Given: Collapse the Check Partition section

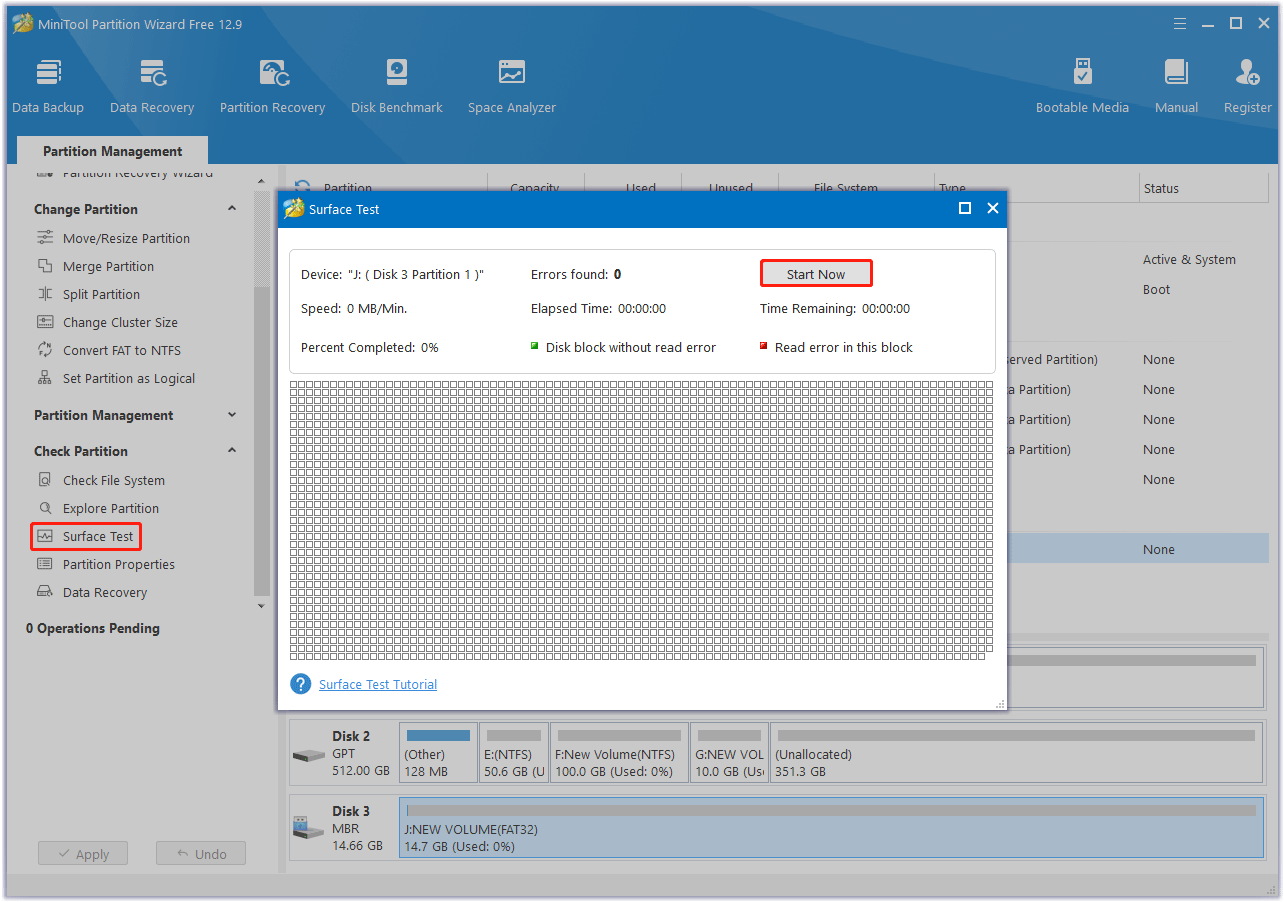Looking at the screenshot, I should coord(232,450).
